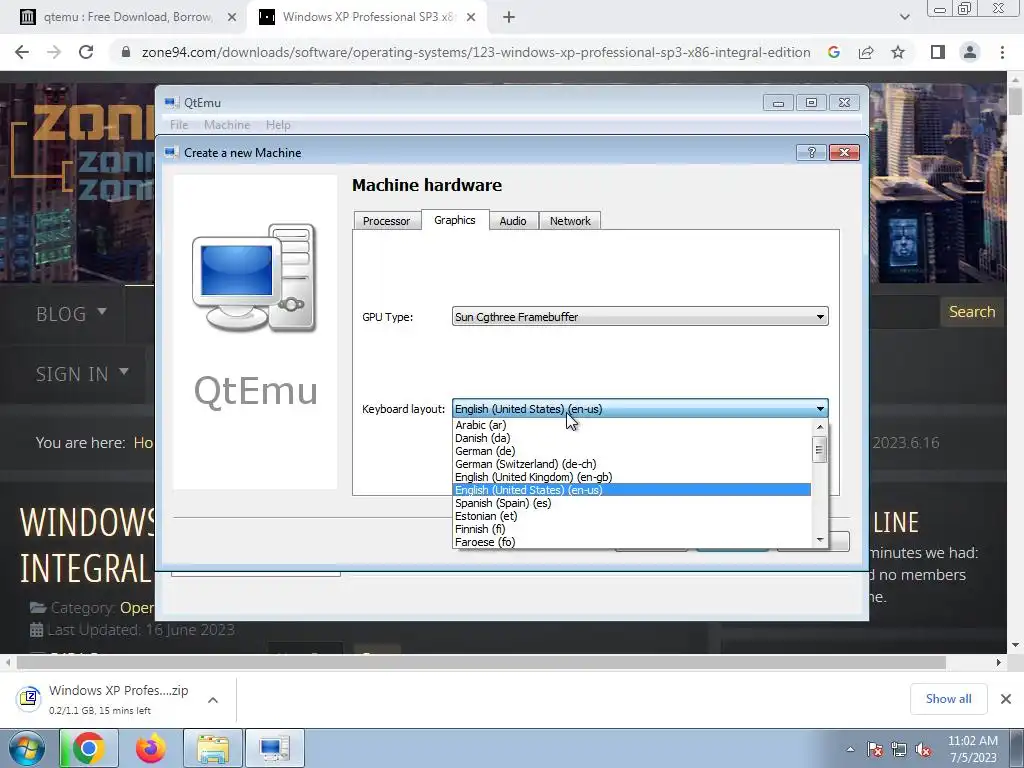Pick Finnish (fi) keyboard layout
Image resolution: width=1024 pixels, height=768 pixels.
tap(632, 529)
